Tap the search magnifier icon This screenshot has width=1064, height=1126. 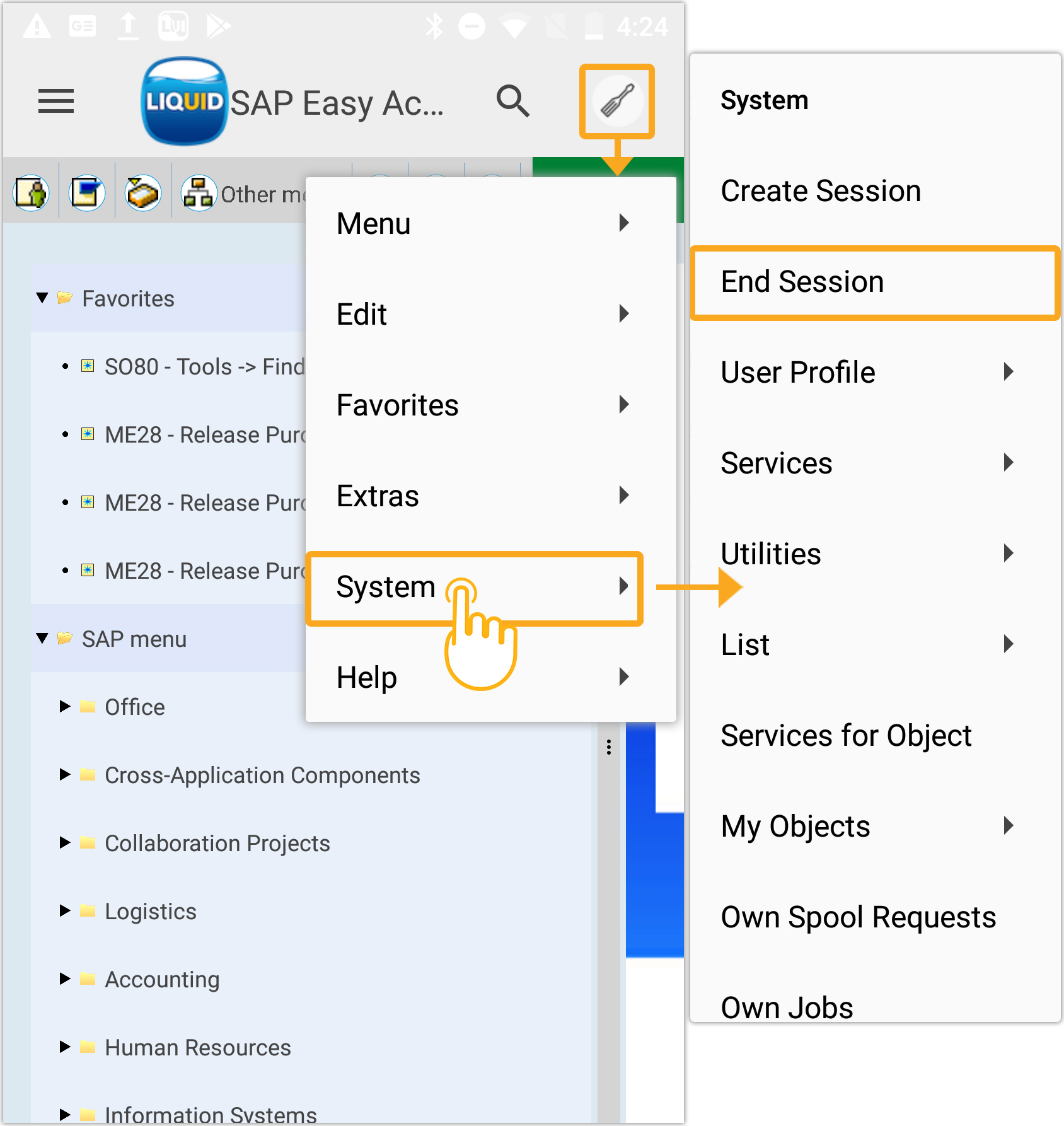pyautogui.click(x=512, y=101)
